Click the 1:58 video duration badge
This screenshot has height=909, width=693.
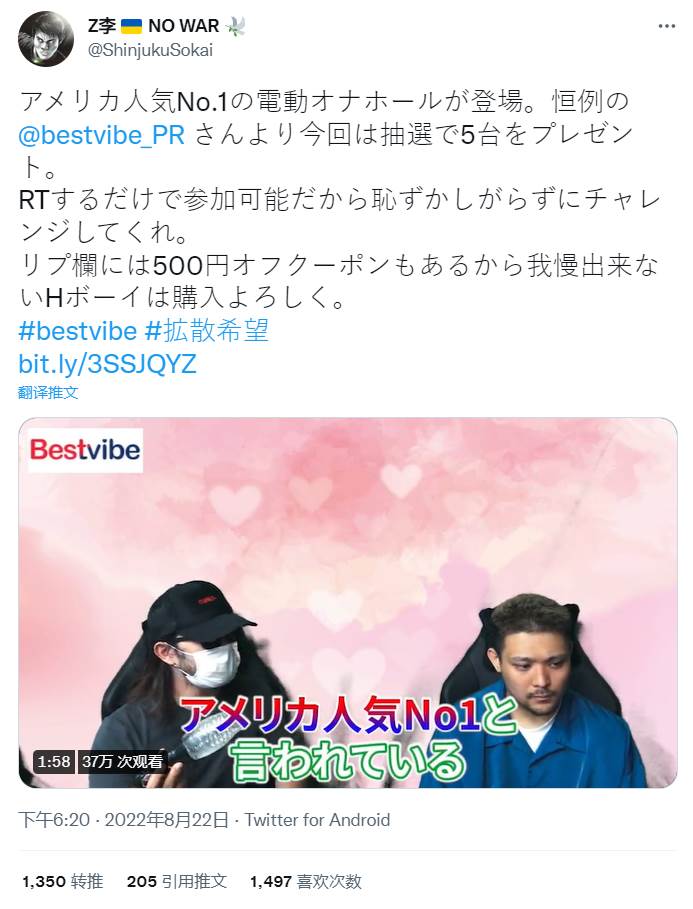tap(54, 761)
